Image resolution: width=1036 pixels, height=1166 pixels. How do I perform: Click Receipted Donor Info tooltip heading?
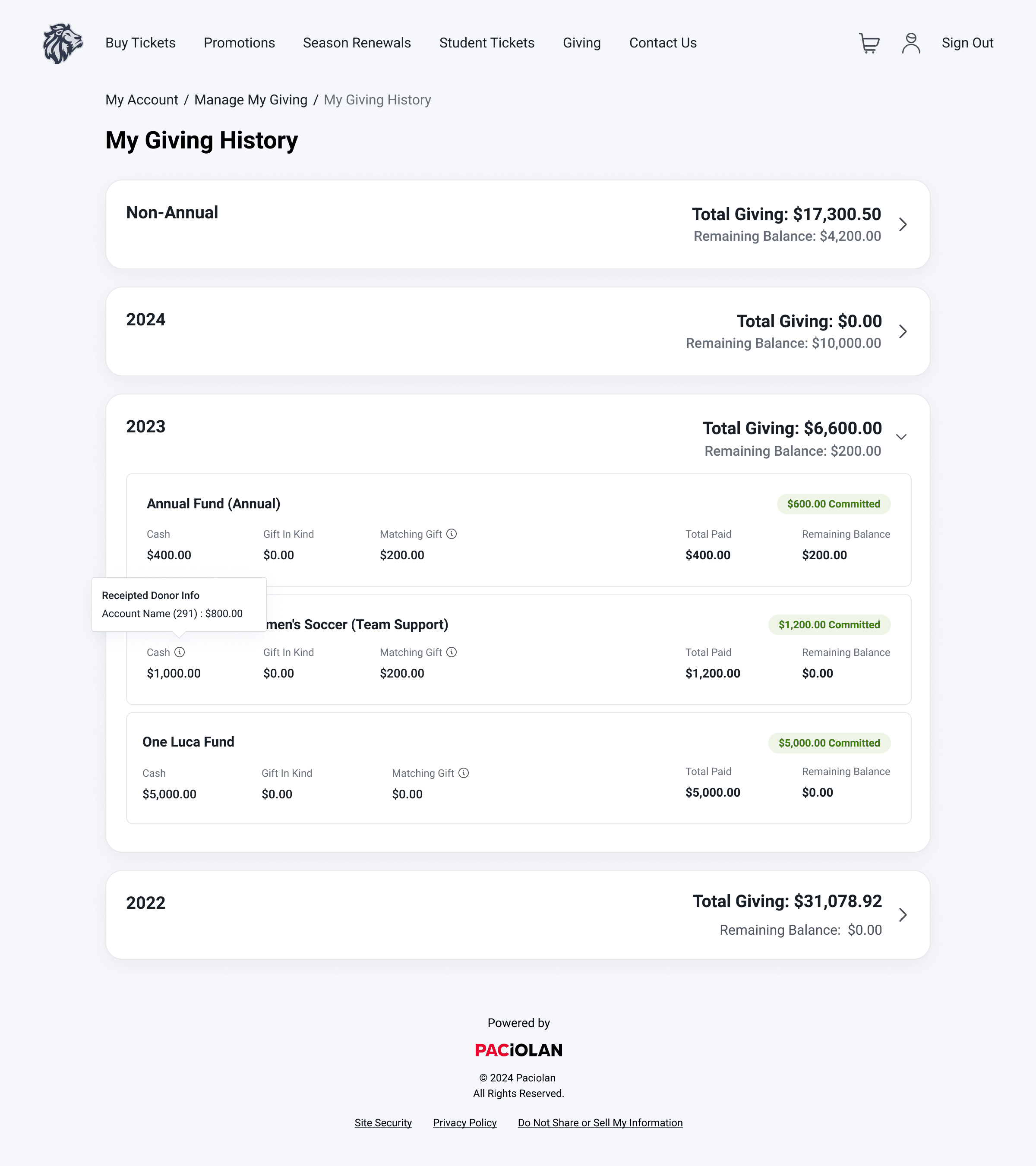[x=151, y=596]
